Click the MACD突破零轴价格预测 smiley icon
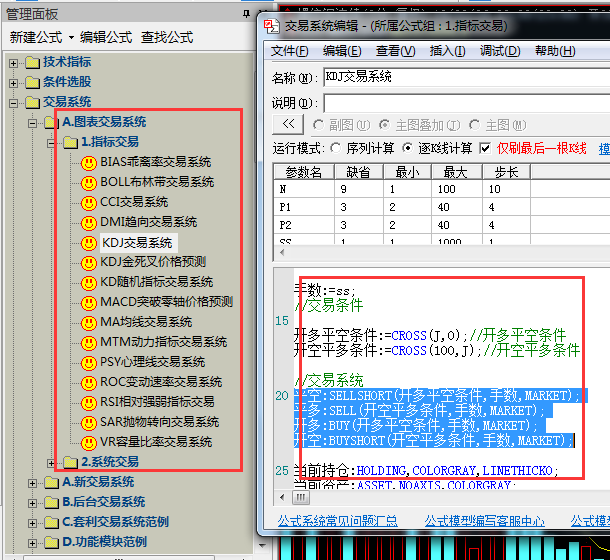This screenshot has height=560, width=610. coord(89,302)
